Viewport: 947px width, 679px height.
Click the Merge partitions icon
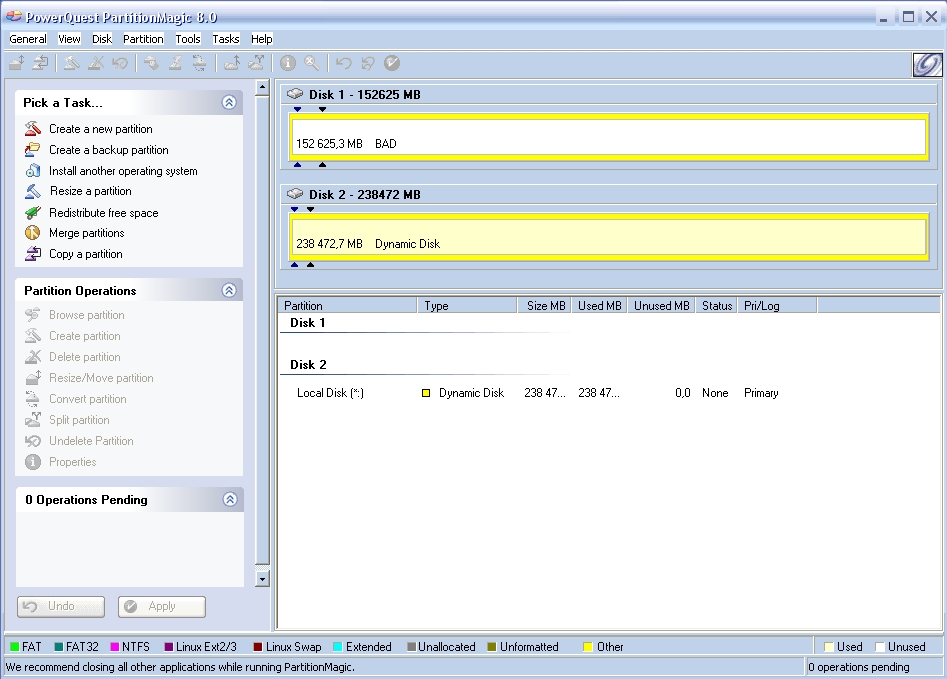33,233
